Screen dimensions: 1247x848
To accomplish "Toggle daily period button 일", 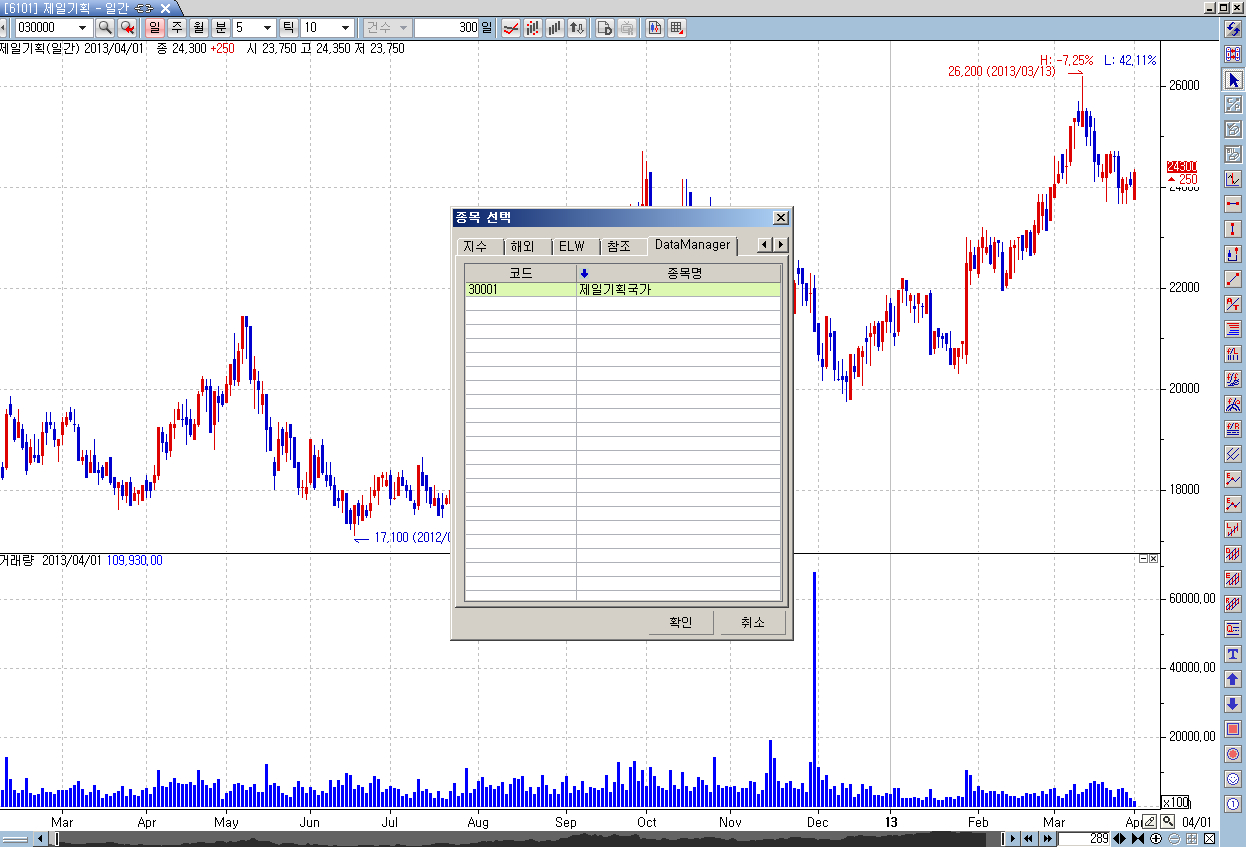I will 155,28.
